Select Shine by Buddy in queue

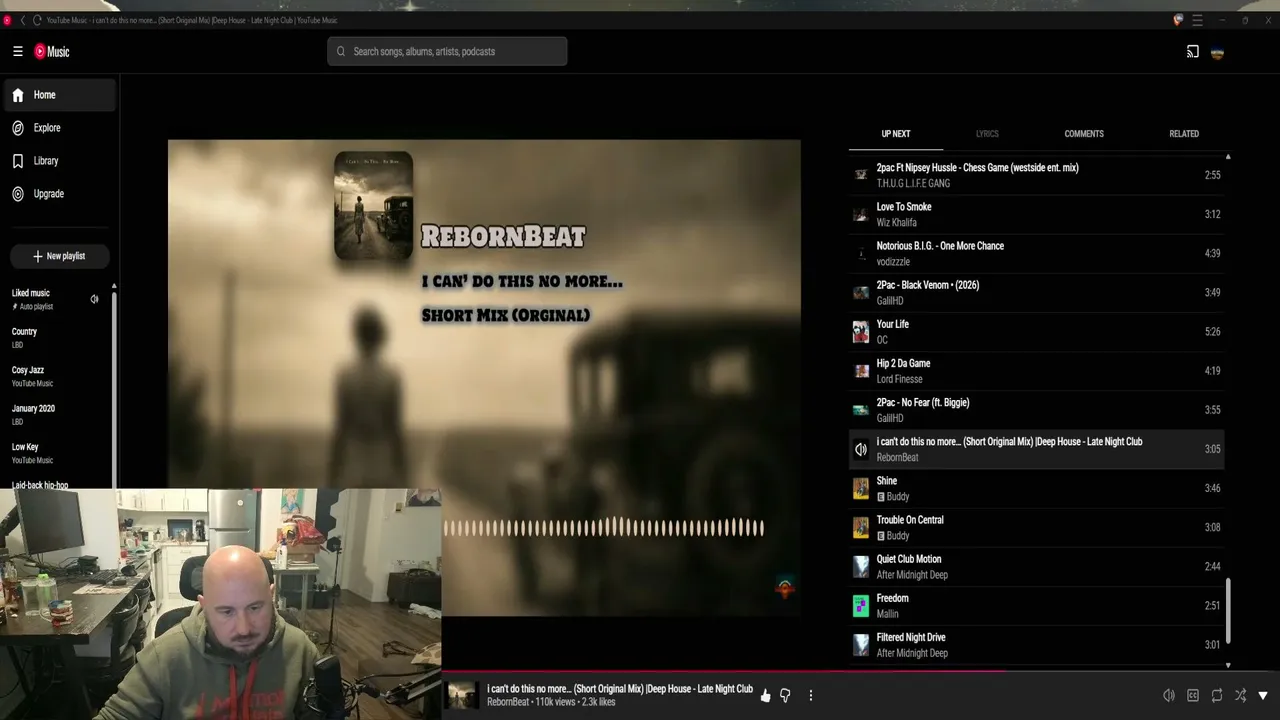point(1036,488)
